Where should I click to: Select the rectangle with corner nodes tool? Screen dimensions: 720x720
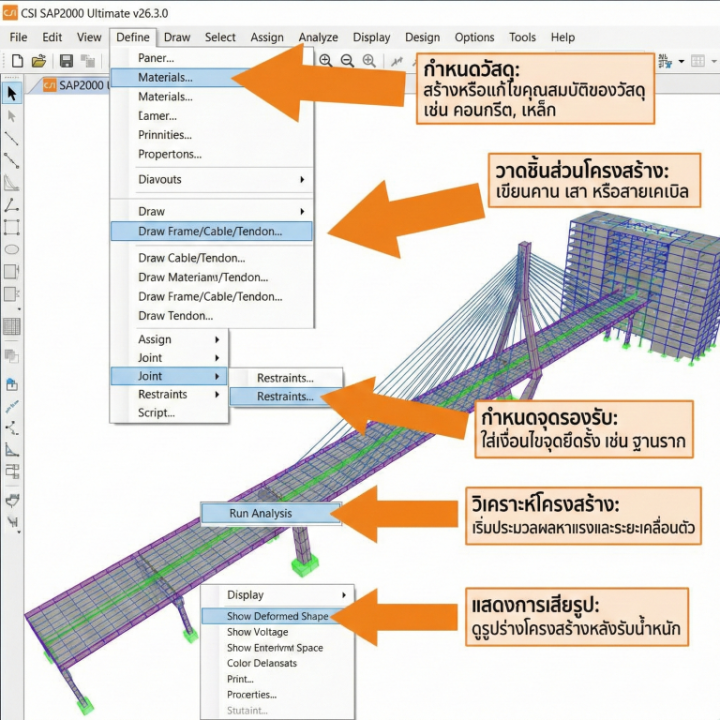tap(11, 227)
